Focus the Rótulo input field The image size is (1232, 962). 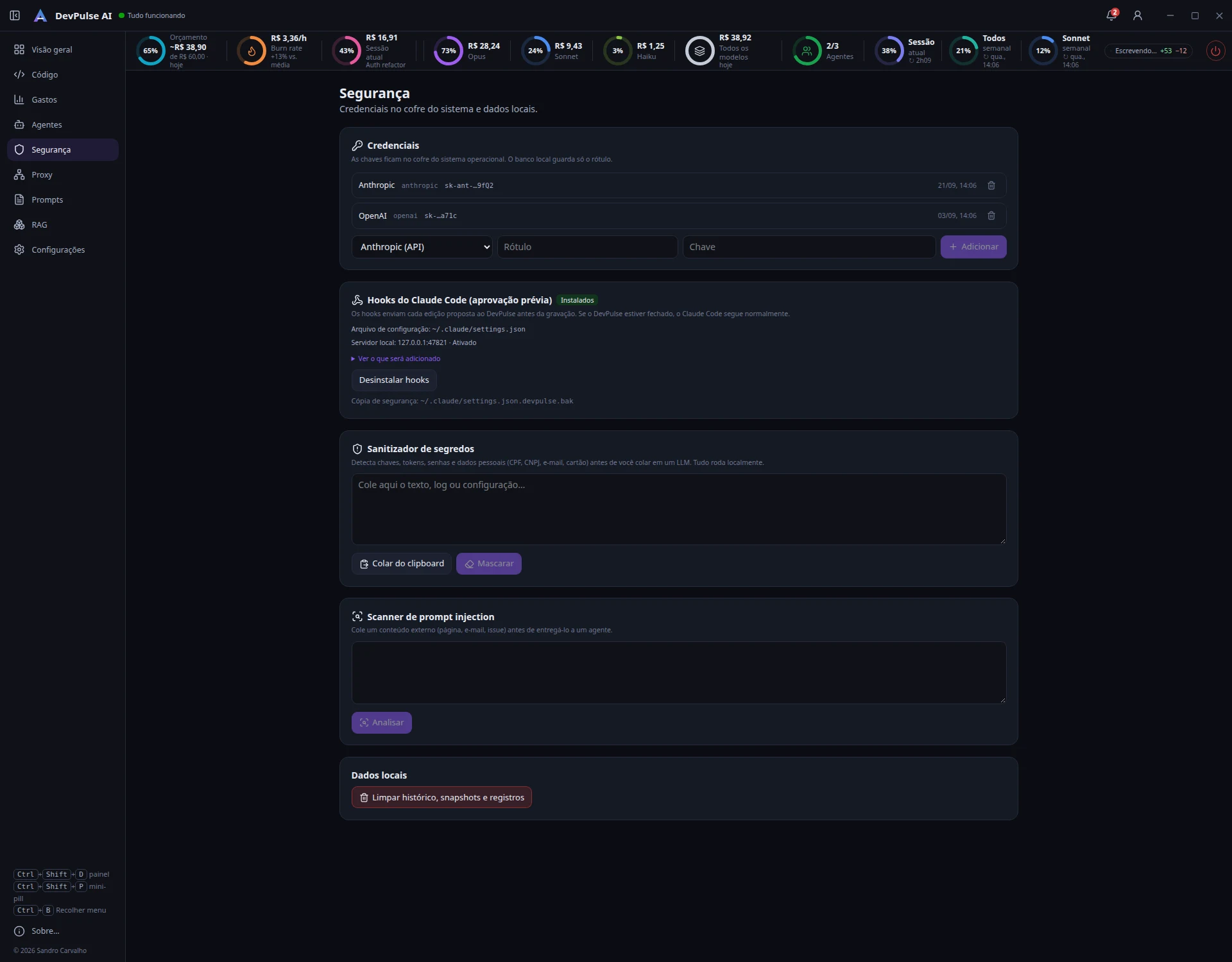tap(587, 247)
